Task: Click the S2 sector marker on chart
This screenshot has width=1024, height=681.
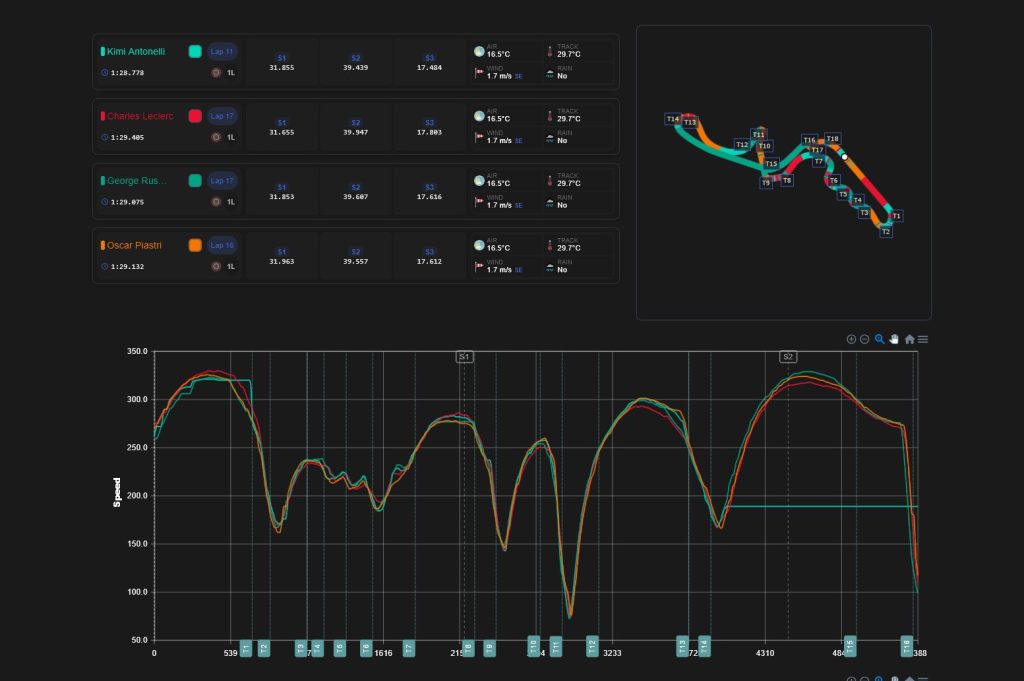Action: (x=788, y=357)
